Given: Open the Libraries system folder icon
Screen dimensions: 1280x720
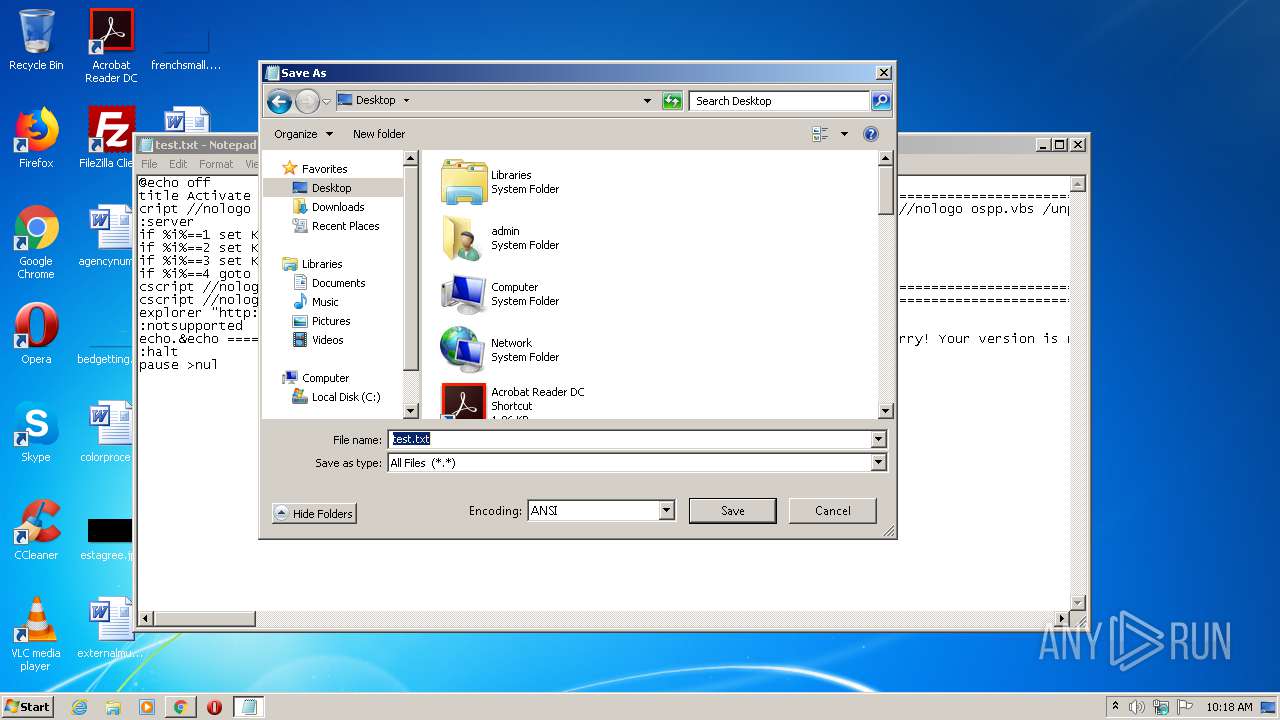Looking at the screenshot, I should (x=464, y=182).
